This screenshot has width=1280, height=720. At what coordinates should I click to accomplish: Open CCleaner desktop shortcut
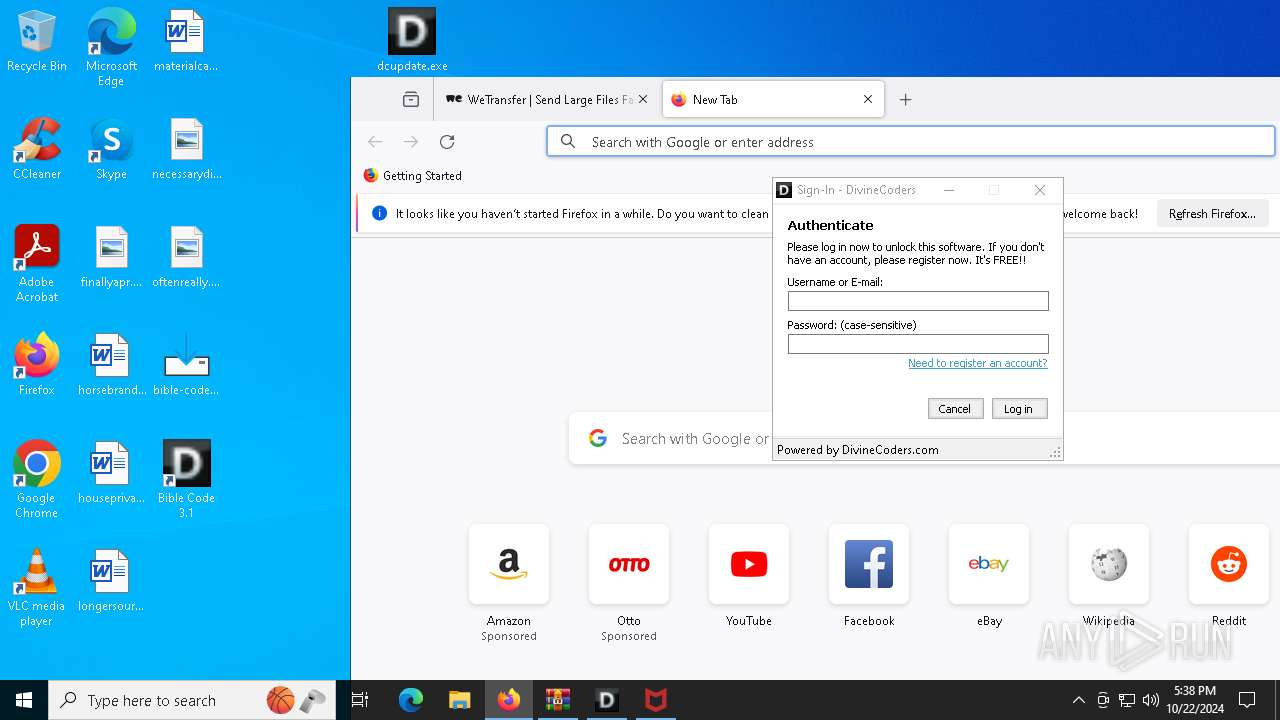coord(37,149)
